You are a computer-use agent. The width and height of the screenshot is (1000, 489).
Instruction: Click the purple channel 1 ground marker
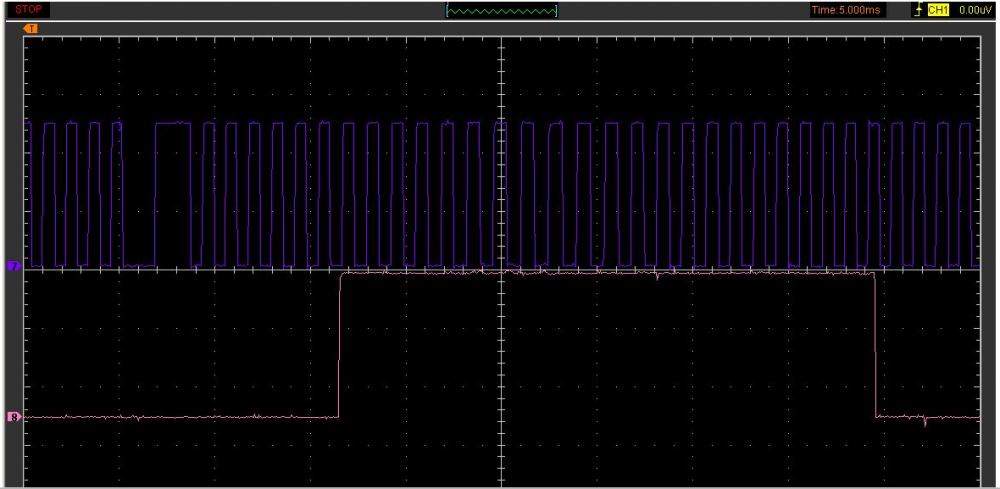click(14, 267)
